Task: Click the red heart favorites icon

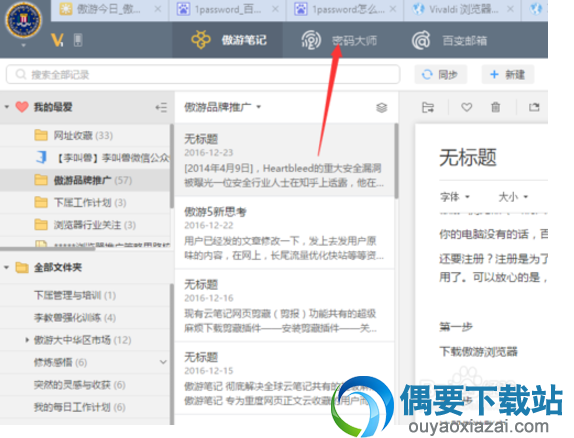Action: pos(22,107)
